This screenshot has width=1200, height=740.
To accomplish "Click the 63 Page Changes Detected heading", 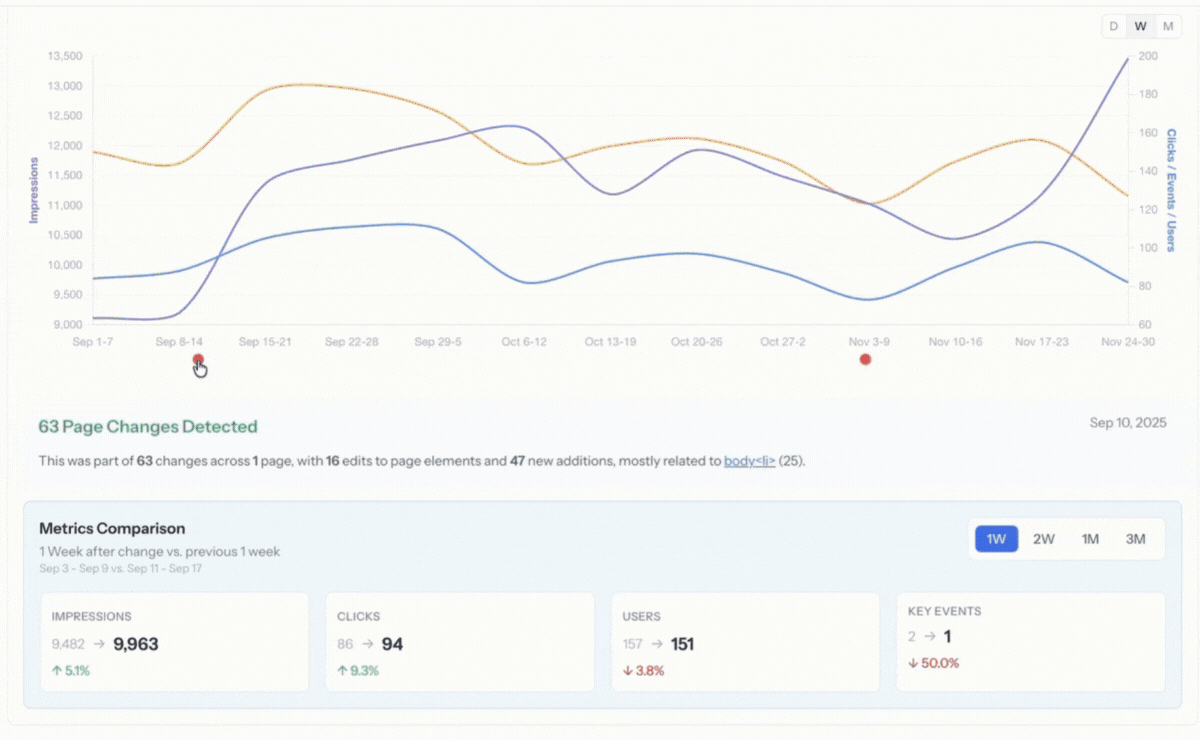I will click(148, 426).
